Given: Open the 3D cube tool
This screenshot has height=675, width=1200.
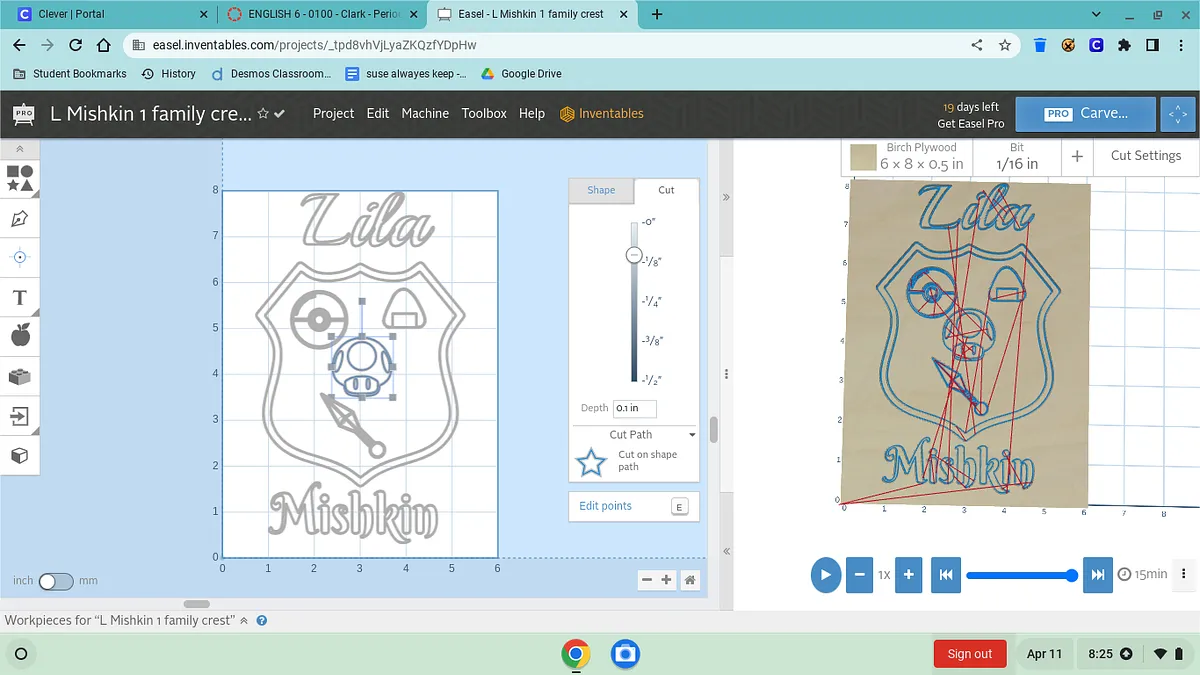Looking at the screenshot, I should 20,456.
